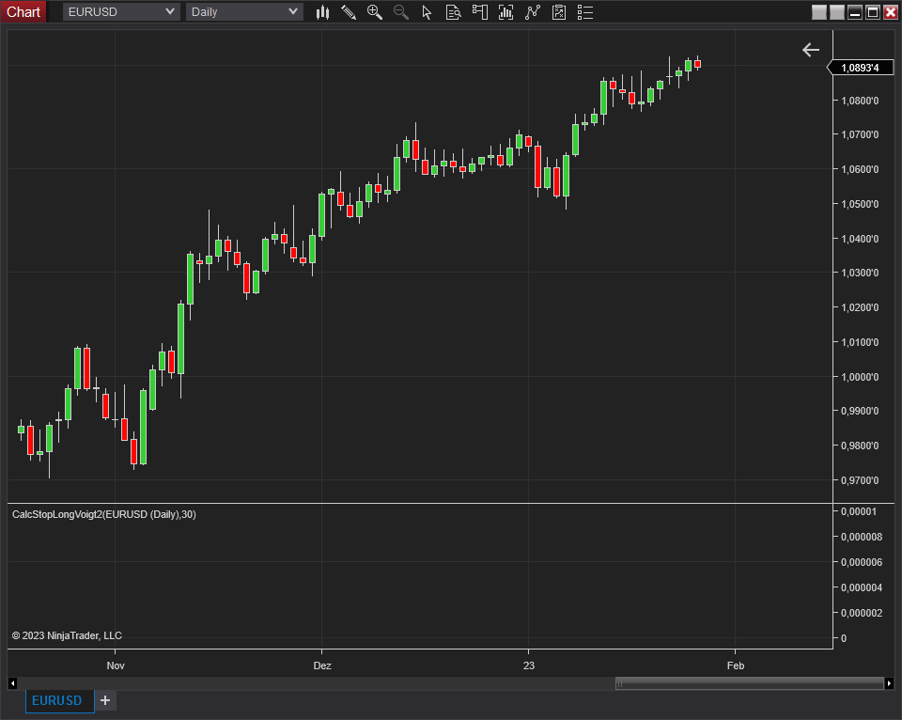Click the Chart window label
Screen dimensions: 902x720
click(23, 12)
